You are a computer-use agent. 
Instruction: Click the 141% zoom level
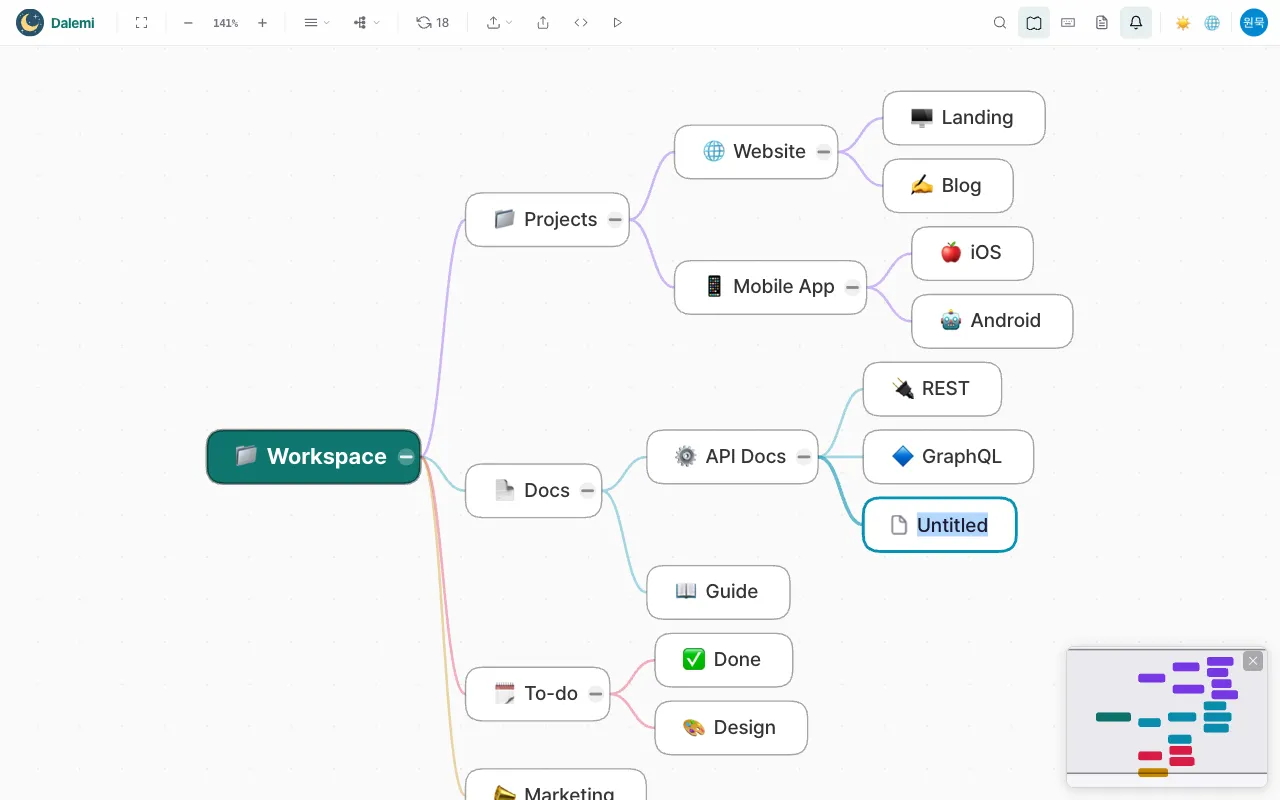pos(225,23)
